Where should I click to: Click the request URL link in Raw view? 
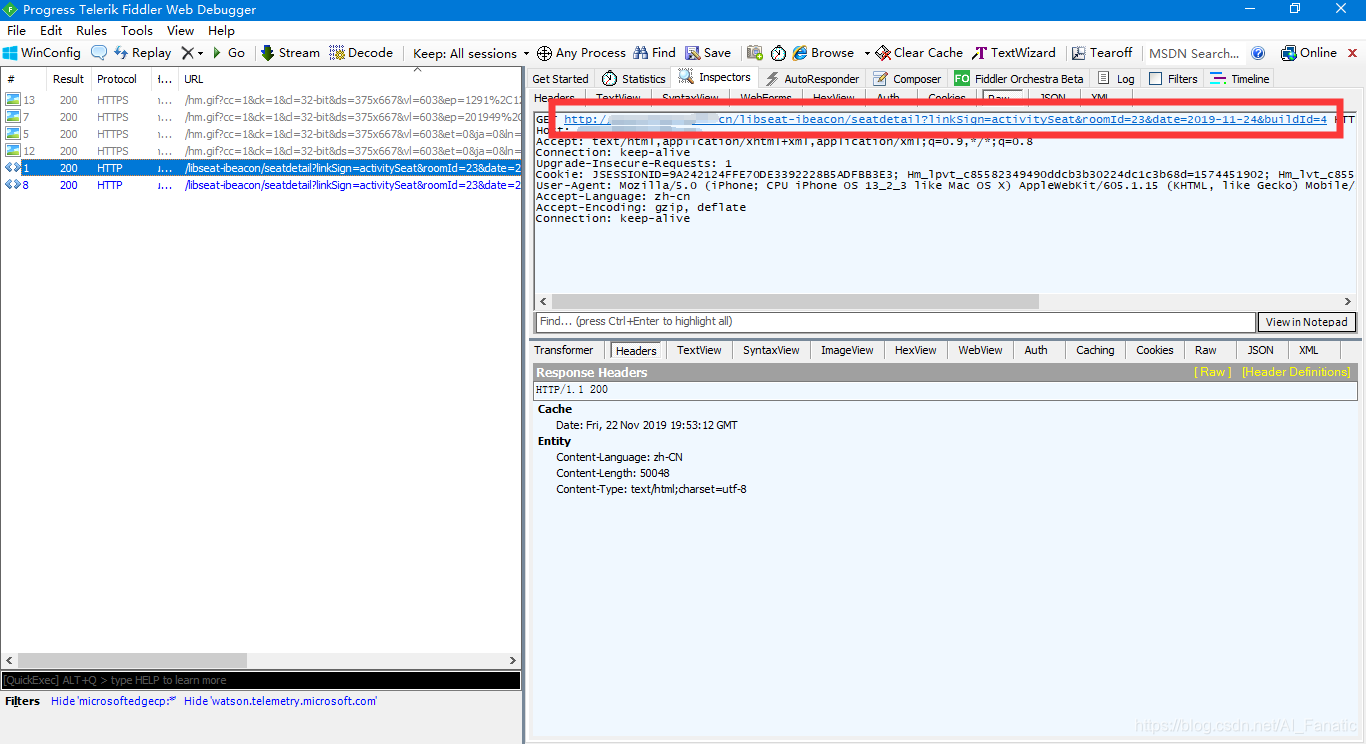click(x=945, y=120)
